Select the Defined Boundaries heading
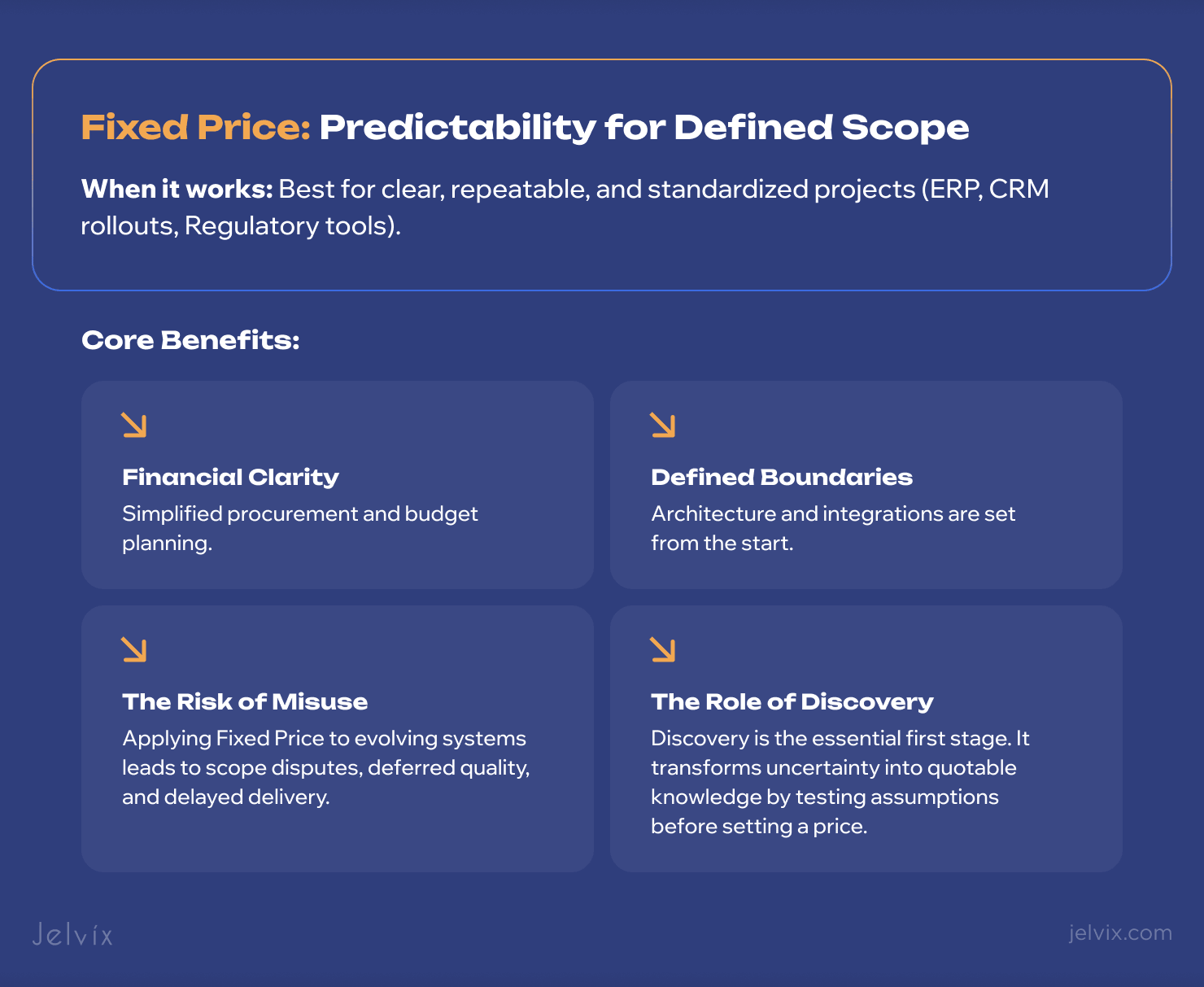Screen dimensions: 1204x987 pos(781,477)
